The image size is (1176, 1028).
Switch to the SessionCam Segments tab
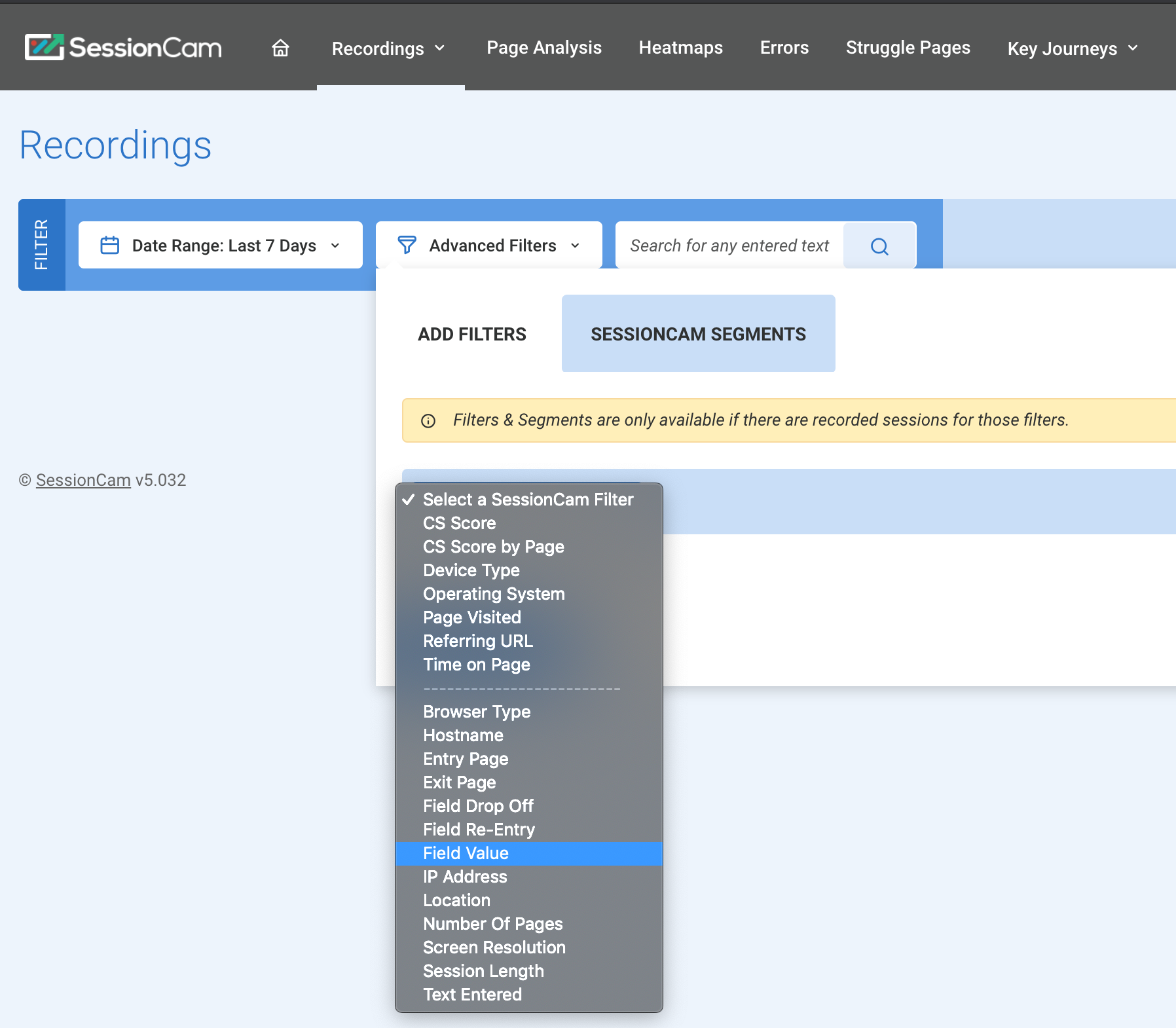coord(698,334)
